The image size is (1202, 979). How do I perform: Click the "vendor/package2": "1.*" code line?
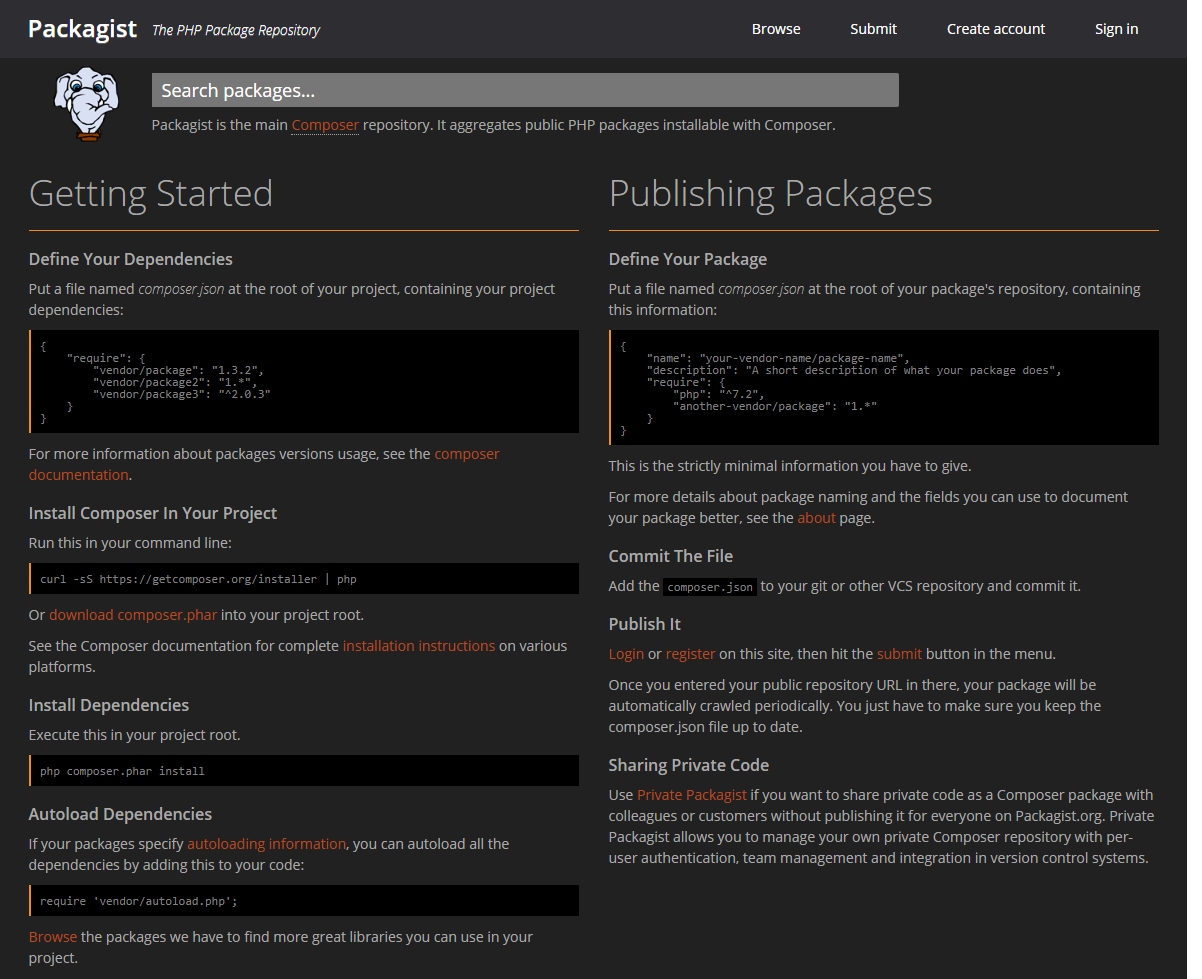[x=175, y=382]
